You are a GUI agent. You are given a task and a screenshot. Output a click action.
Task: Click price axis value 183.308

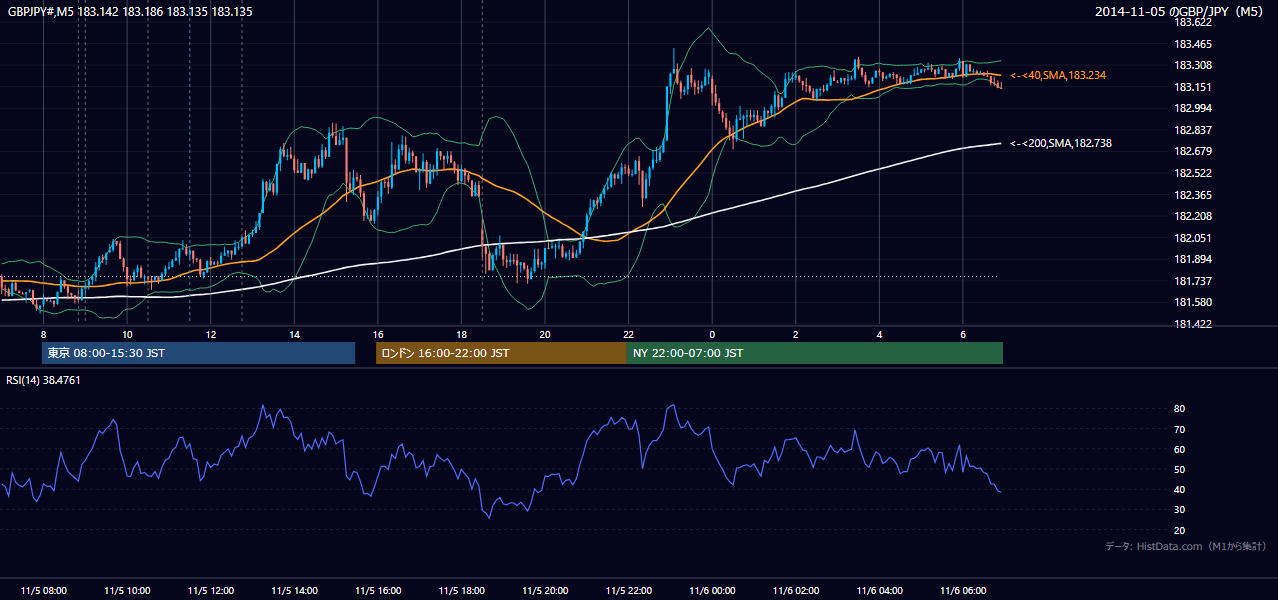[x=1192, y=65]
